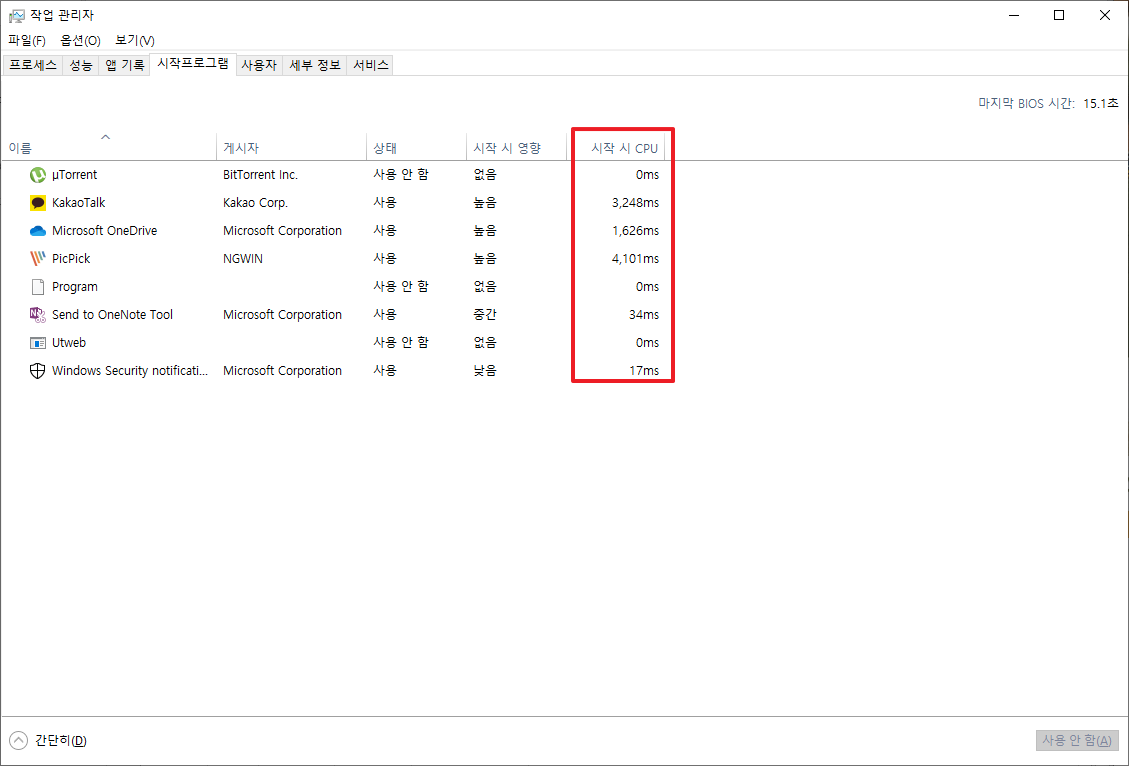Image resolution: width=1129 pixels, height=766 pixels.
Task: Click the blank file icon for Program
Action: tap(37, 287)
